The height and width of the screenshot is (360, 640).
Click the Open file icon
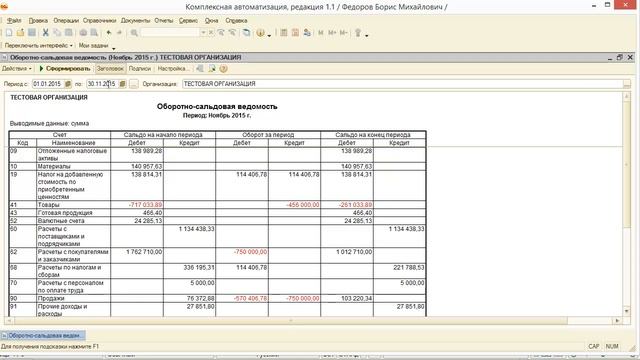(20, 33)
